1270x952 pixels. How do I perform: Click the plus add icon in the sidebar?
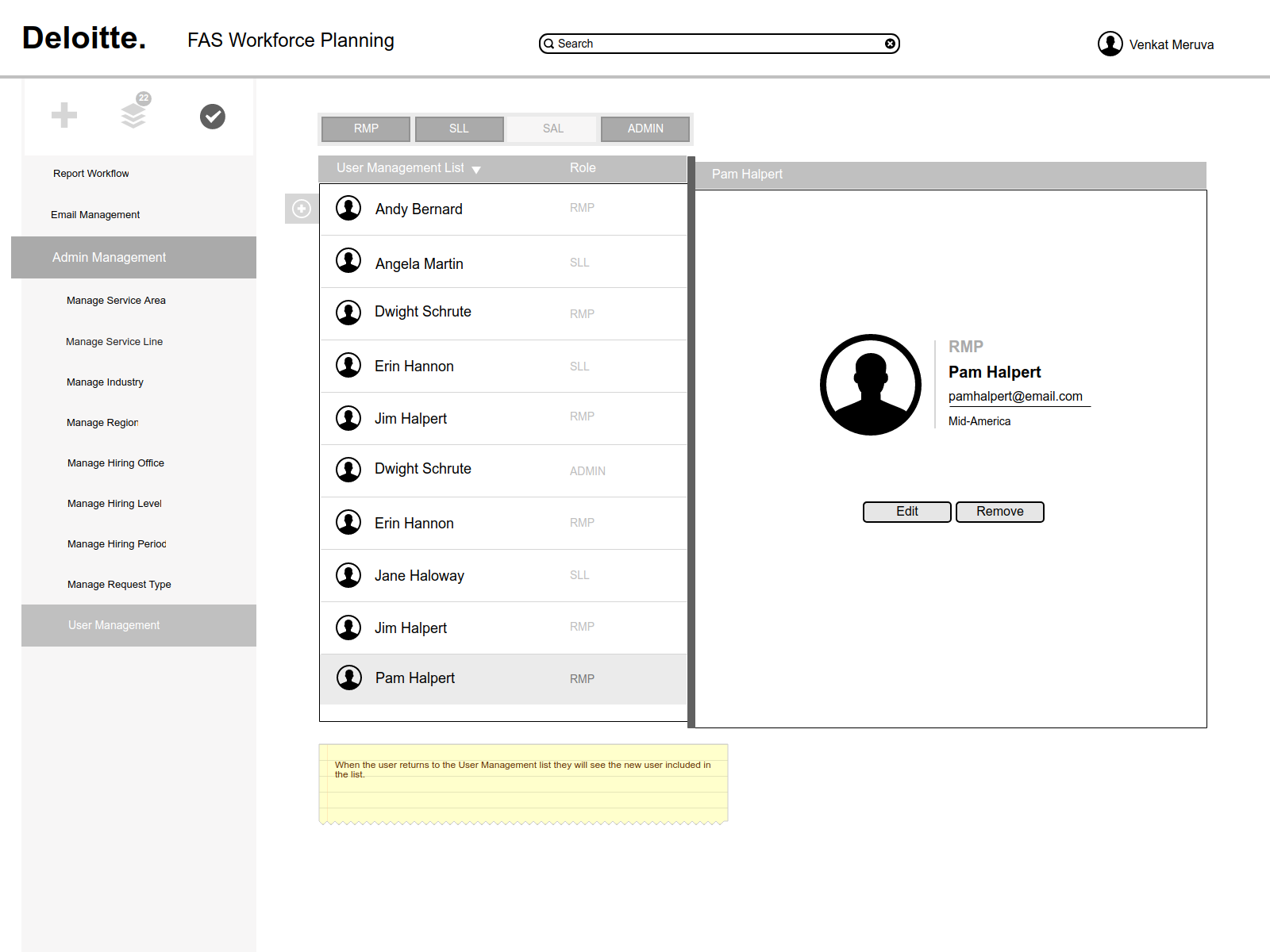64,116
